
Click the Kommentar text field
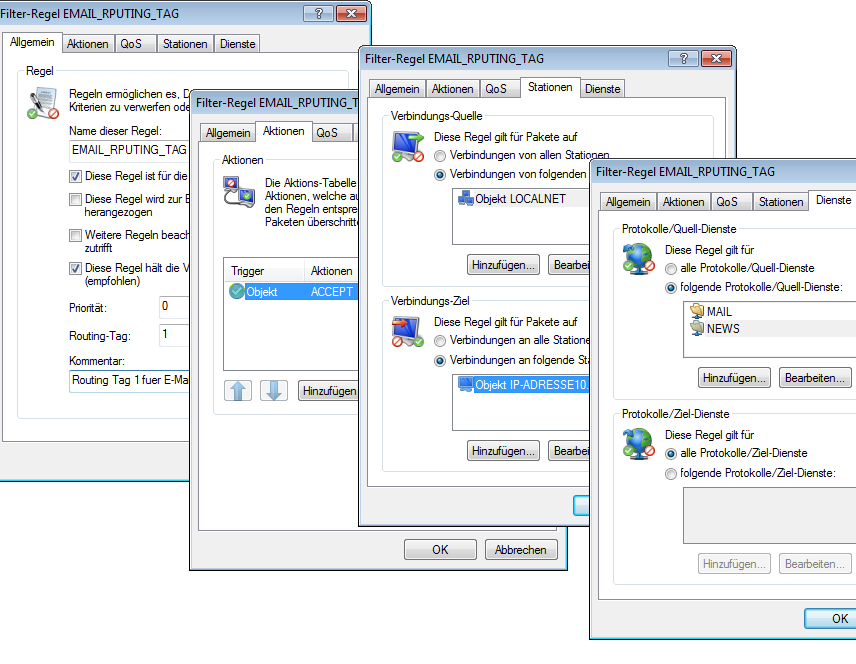[128, 381]
